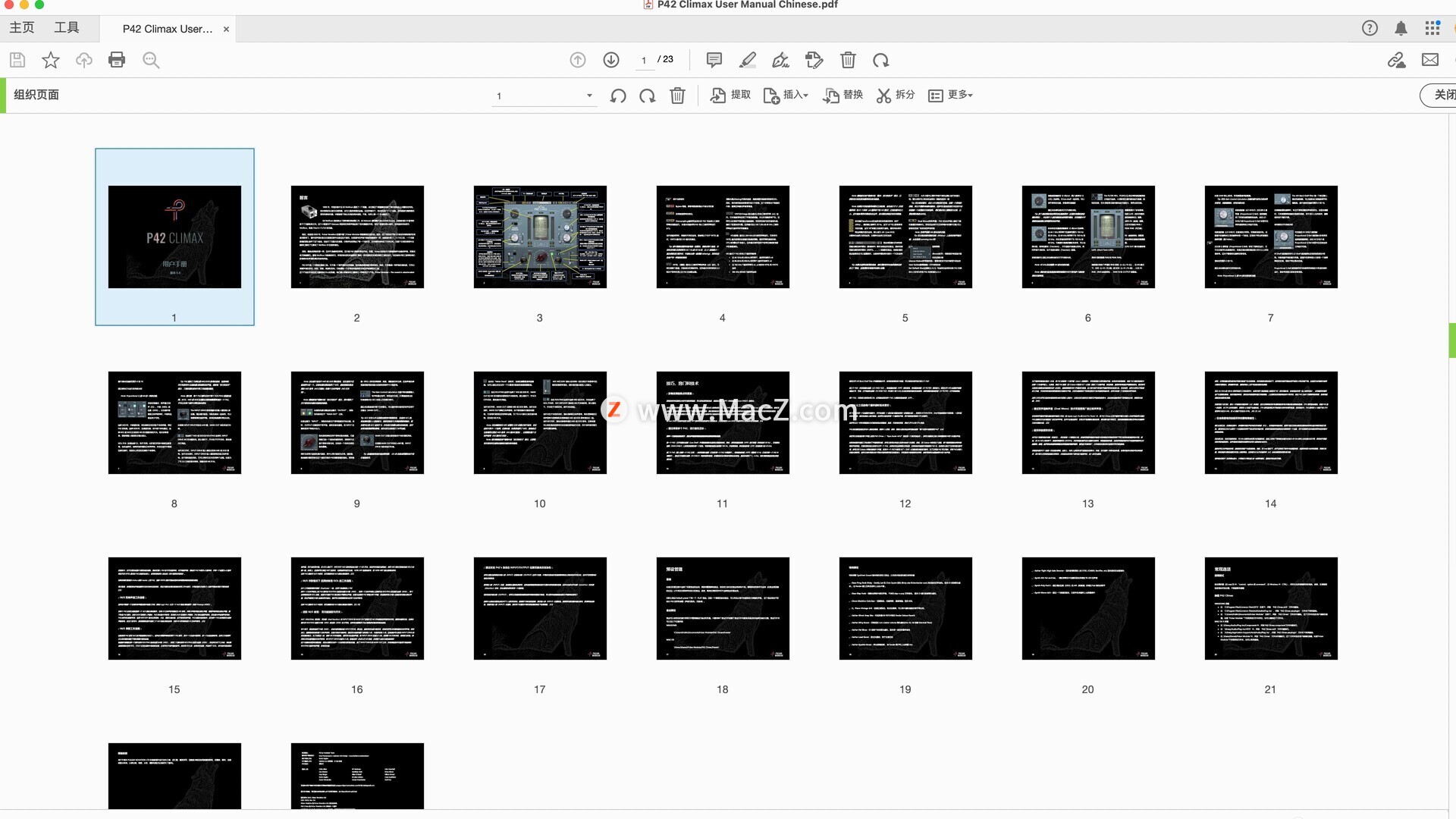Select page 1 thumbnail P42 CLIMAX cover
This screenshot has width=1456, height=819.
point(174,237)
